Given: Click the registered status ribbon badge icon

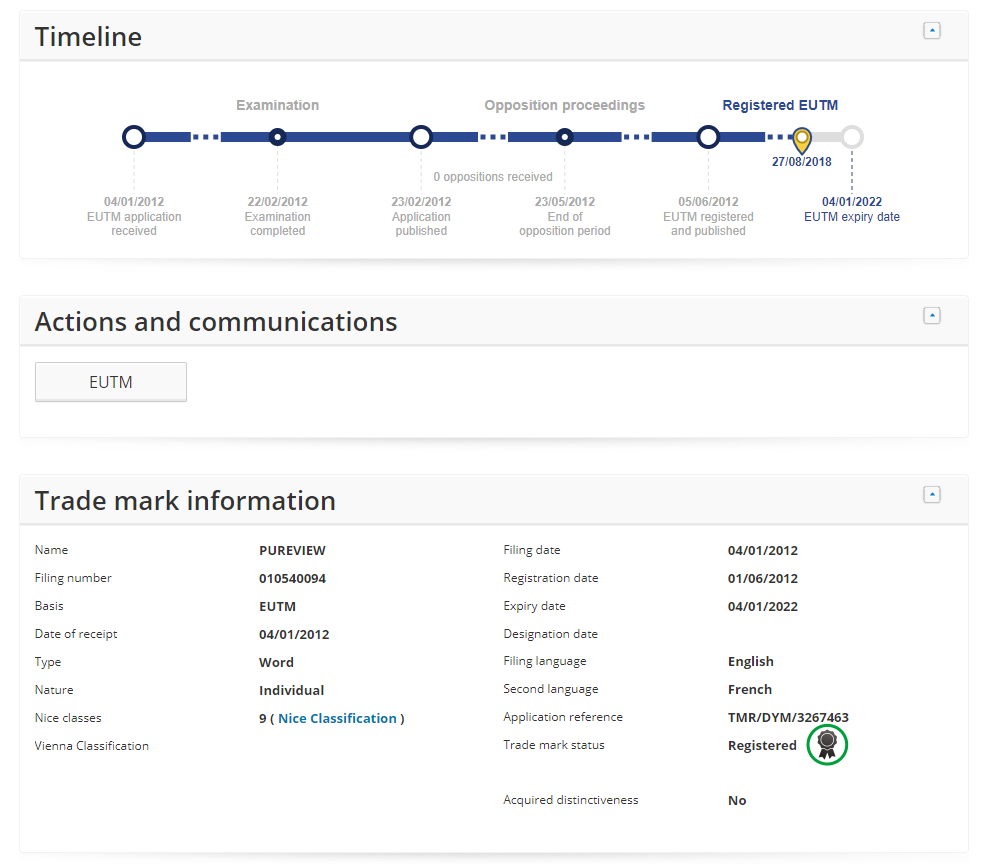Looking at the screenshot, I should (x=827, y=744).
